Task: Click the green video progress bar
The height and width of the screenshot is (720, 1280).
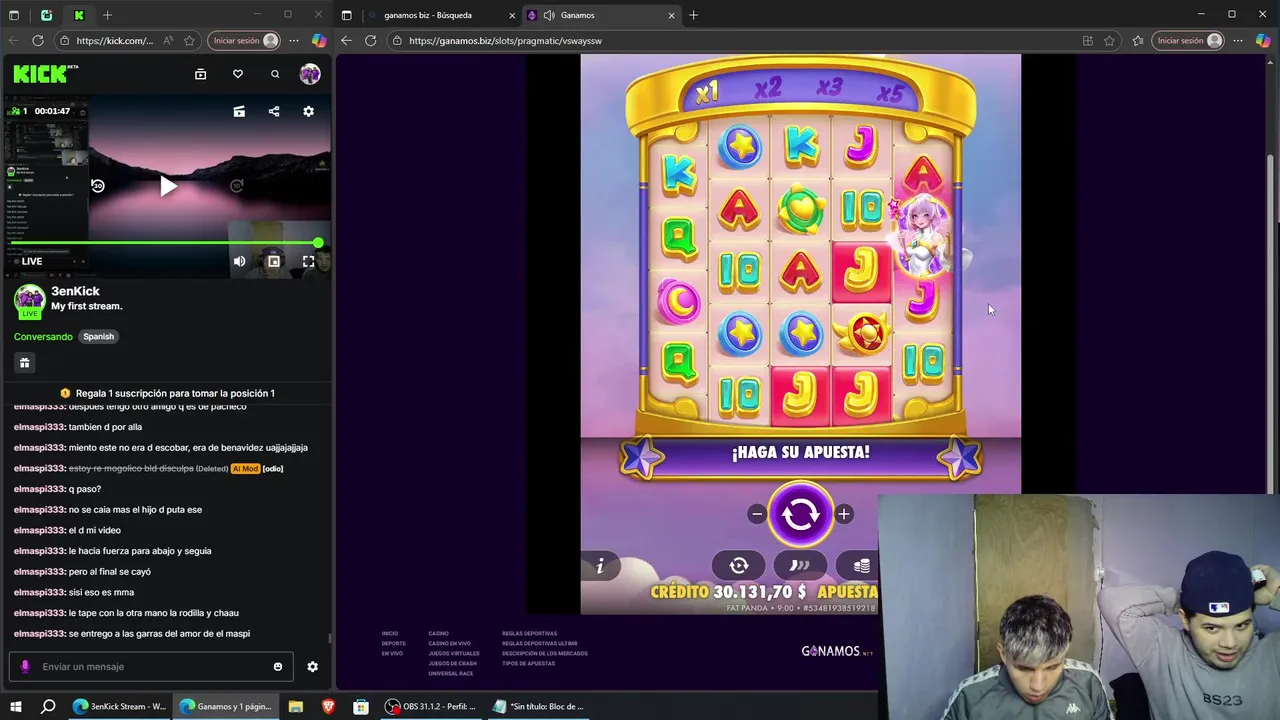Action: pos(165,243)
